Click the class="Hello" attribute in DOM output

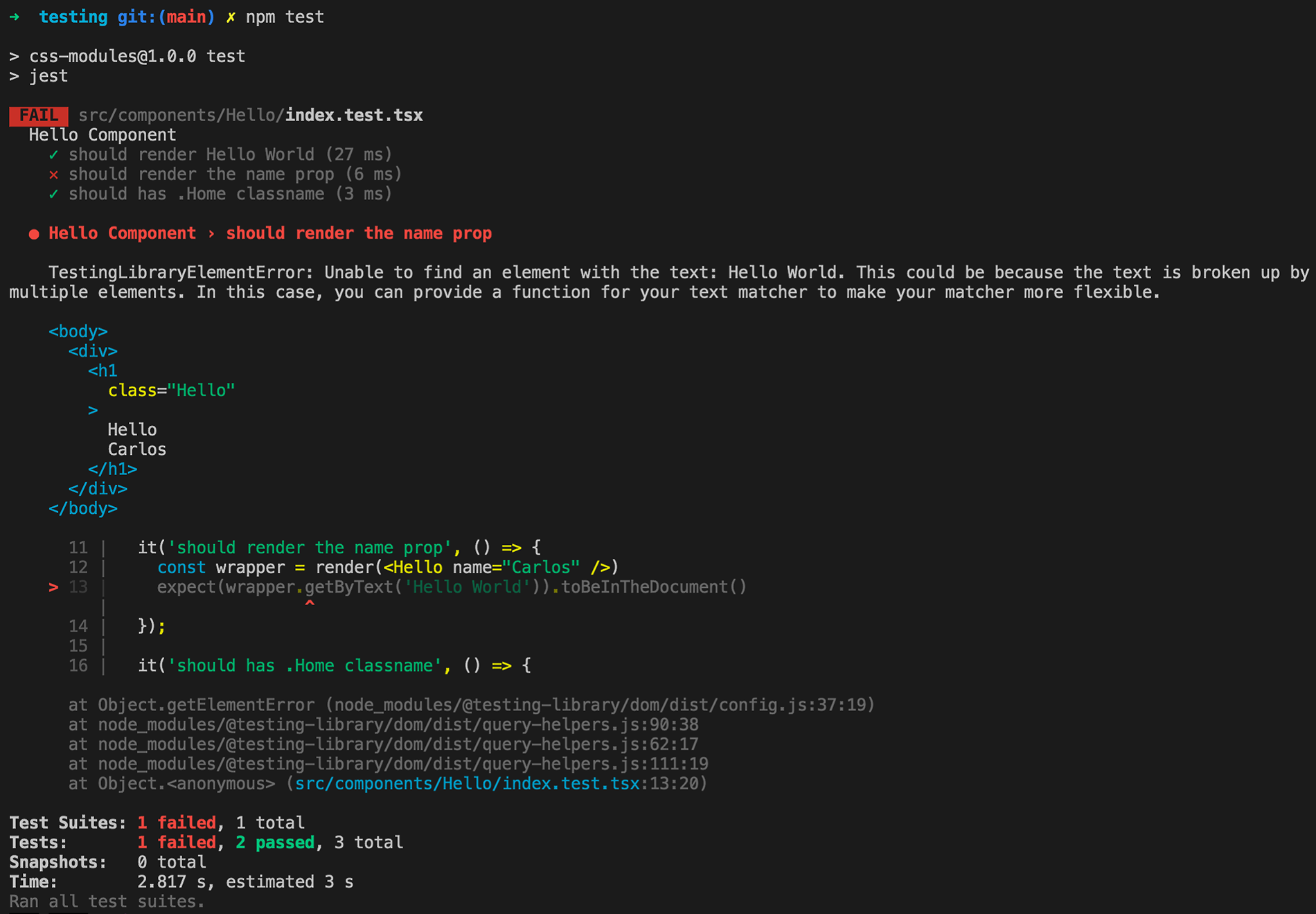click(171, 391)
